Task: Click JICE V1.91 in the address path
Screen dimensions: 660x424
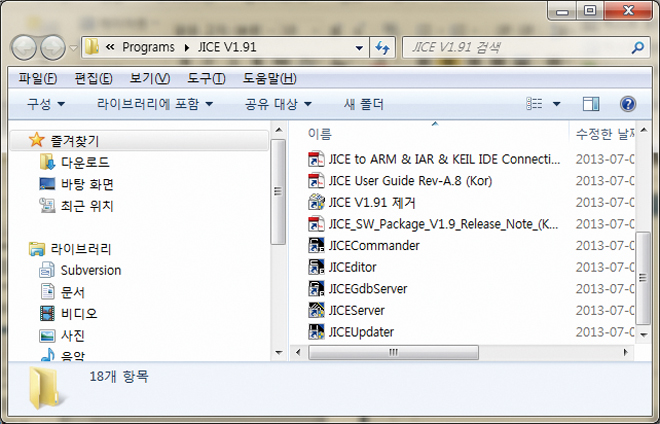Action: coord(227,47)
